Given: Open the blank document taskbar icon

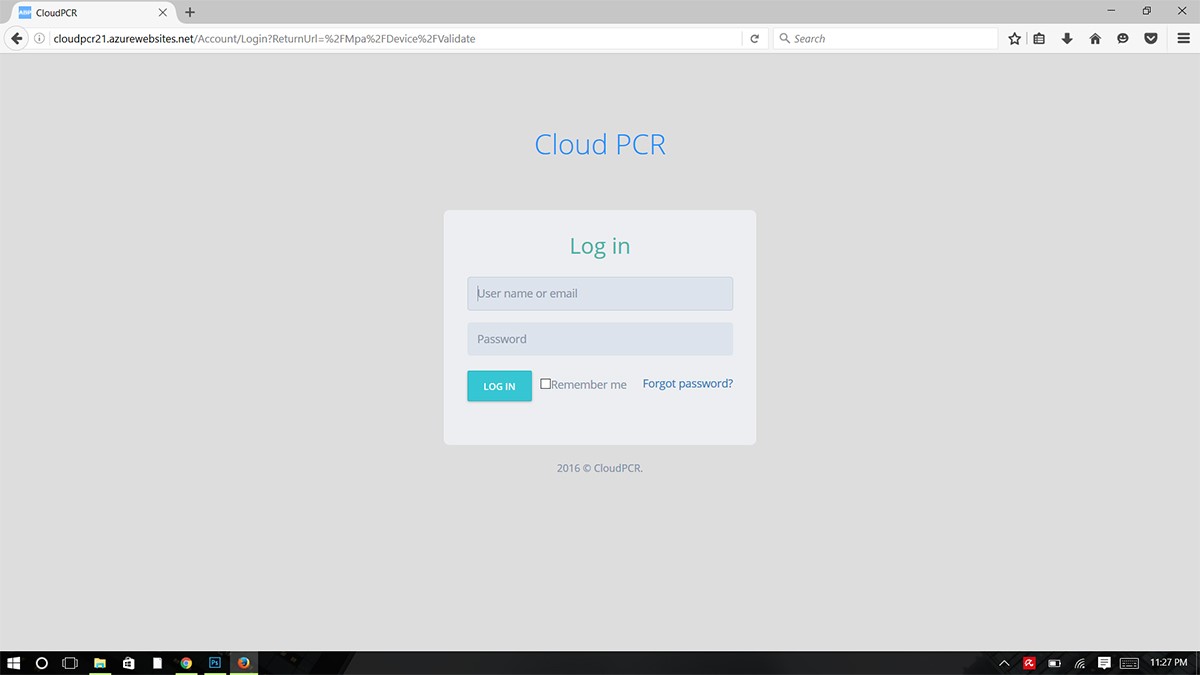Looking at the screenshot, I should coord(157,663).
